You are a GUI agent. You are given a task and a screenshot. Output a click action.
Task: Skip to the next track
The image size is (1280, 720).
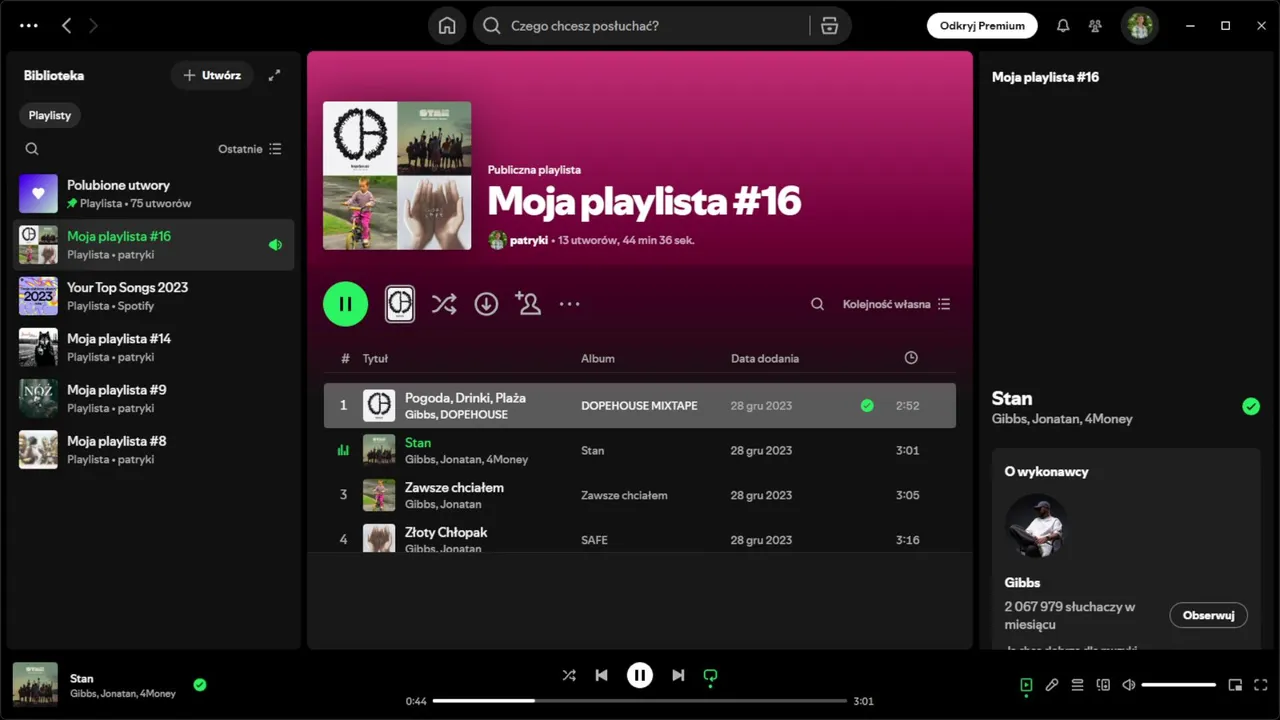tap(678, 675)
